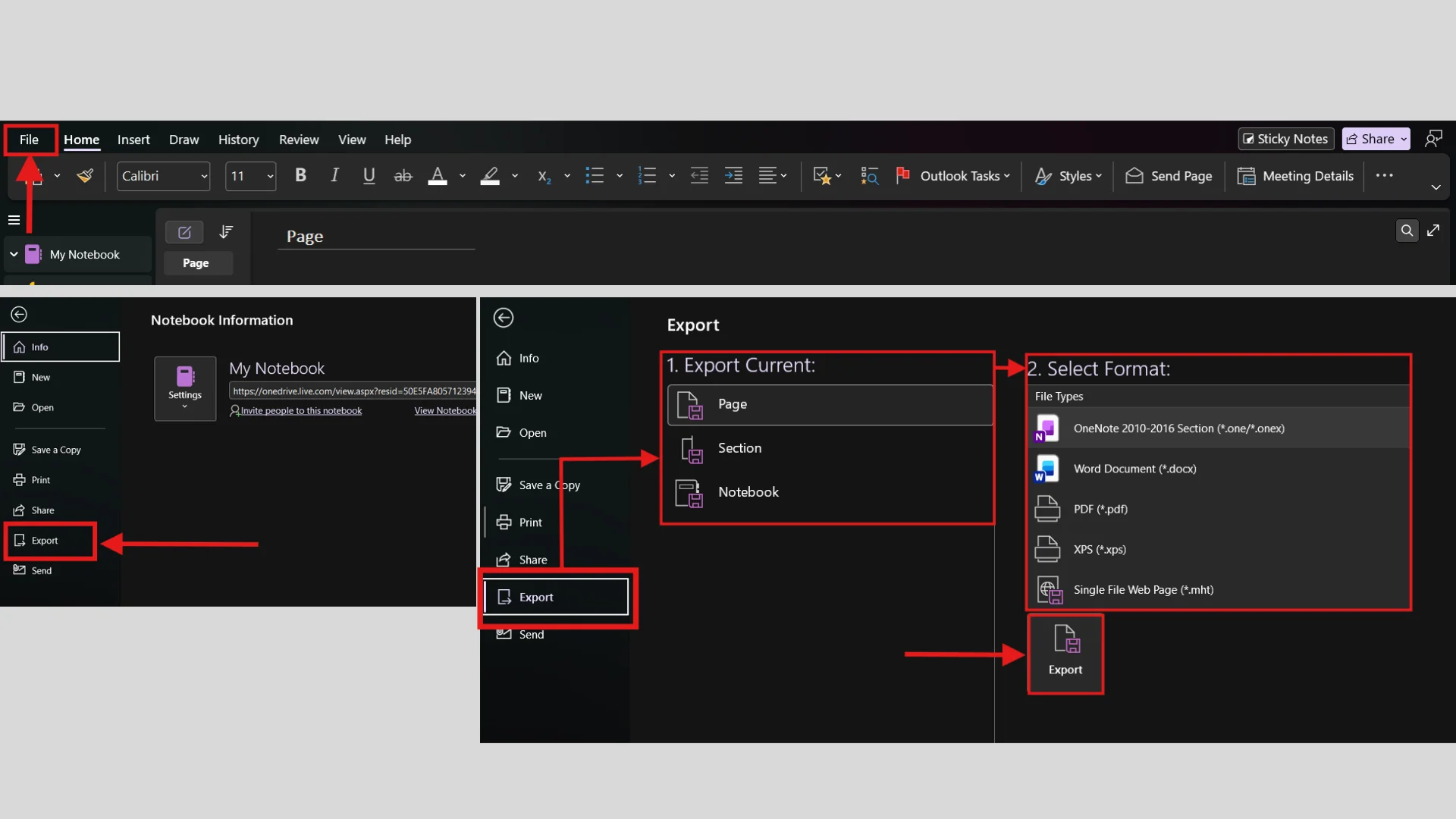Click the search magnifier icon

click(1407, 231)
